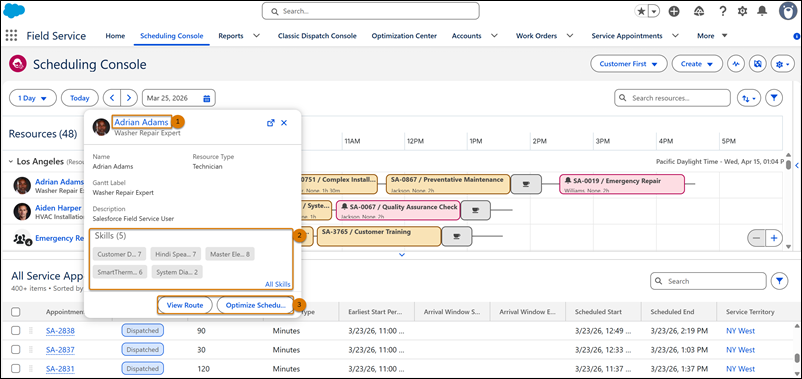Check the SA-2837 row checkbox
This screenshot has height=379, width=802.
coord(16,349)
